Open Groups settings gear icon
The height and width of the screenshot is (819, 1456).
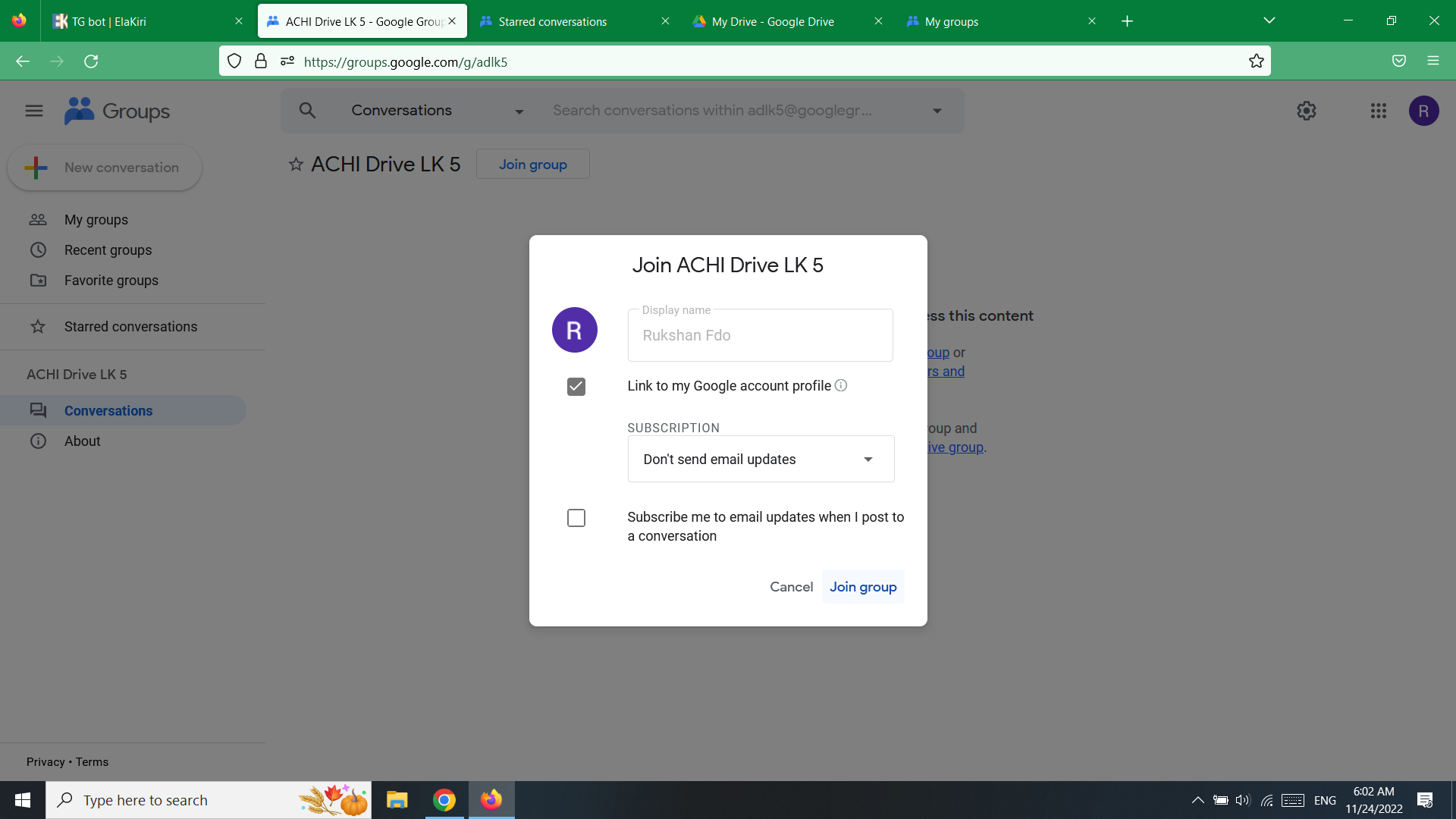(x=1306, y=111)
